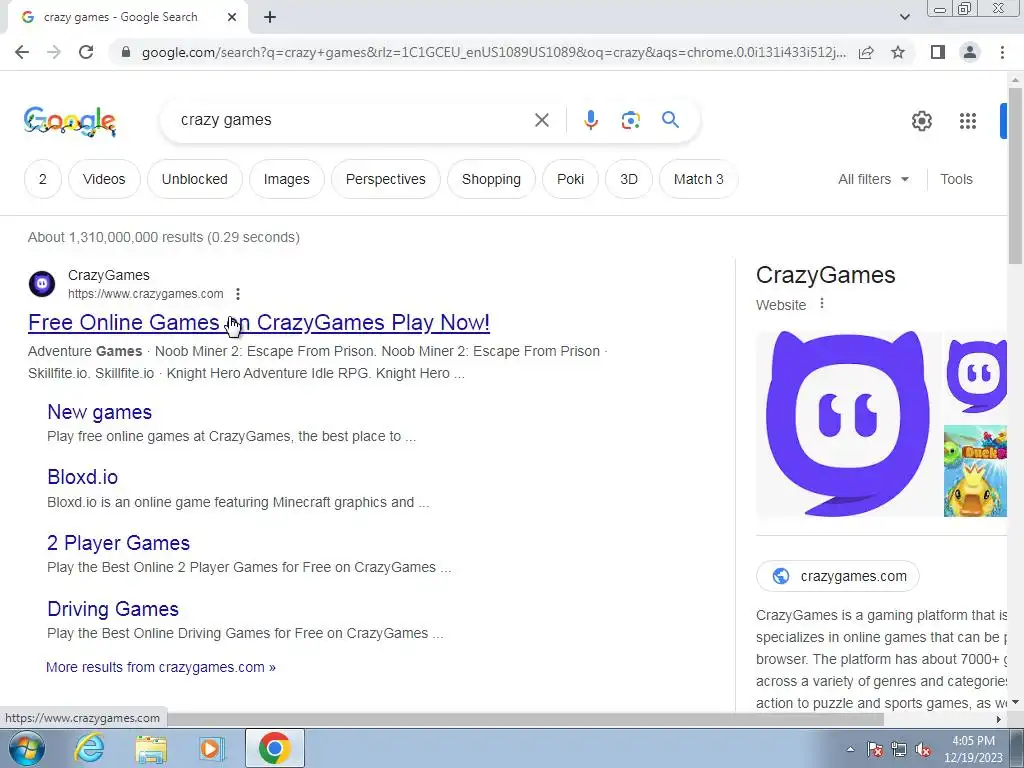Click the padlock site info icon
This screenshot has height=768, width=1024.
(x=126, y=52)
